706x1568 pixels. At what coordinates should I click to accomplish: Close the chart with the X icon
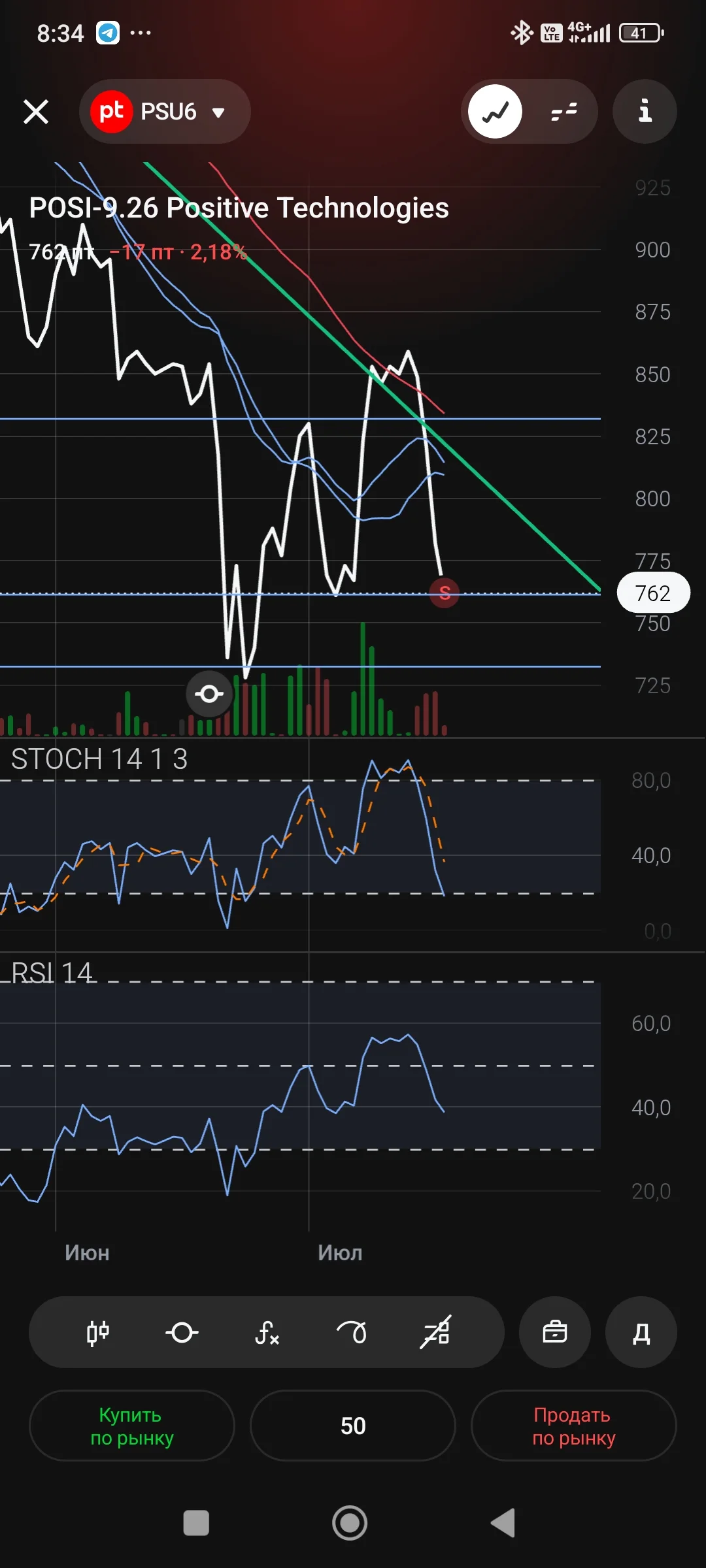(36, 112)
